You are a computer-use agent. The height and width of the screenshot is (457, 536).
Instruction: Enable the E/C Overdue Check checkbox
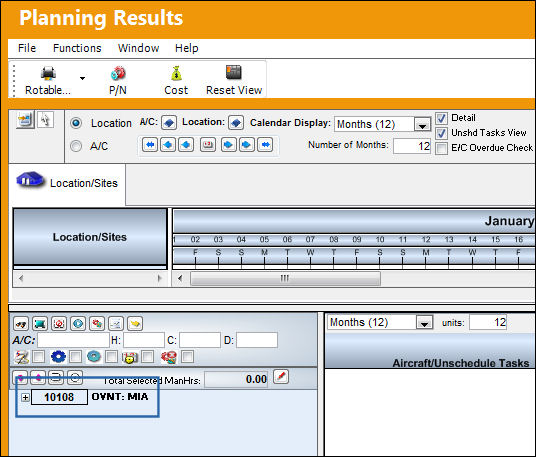pyautogui.click(x=441, y=149)
